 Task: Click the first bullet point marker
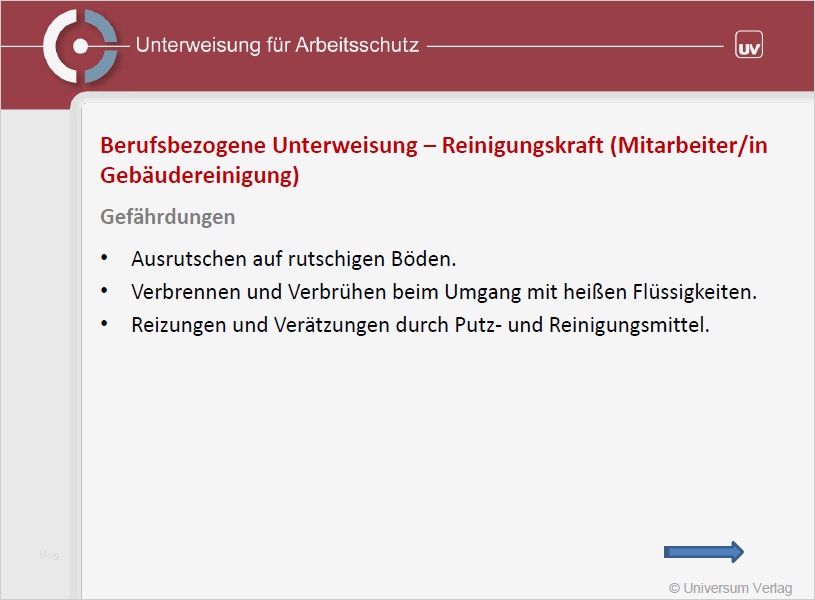pyautogui.click(x=104, y=259)
